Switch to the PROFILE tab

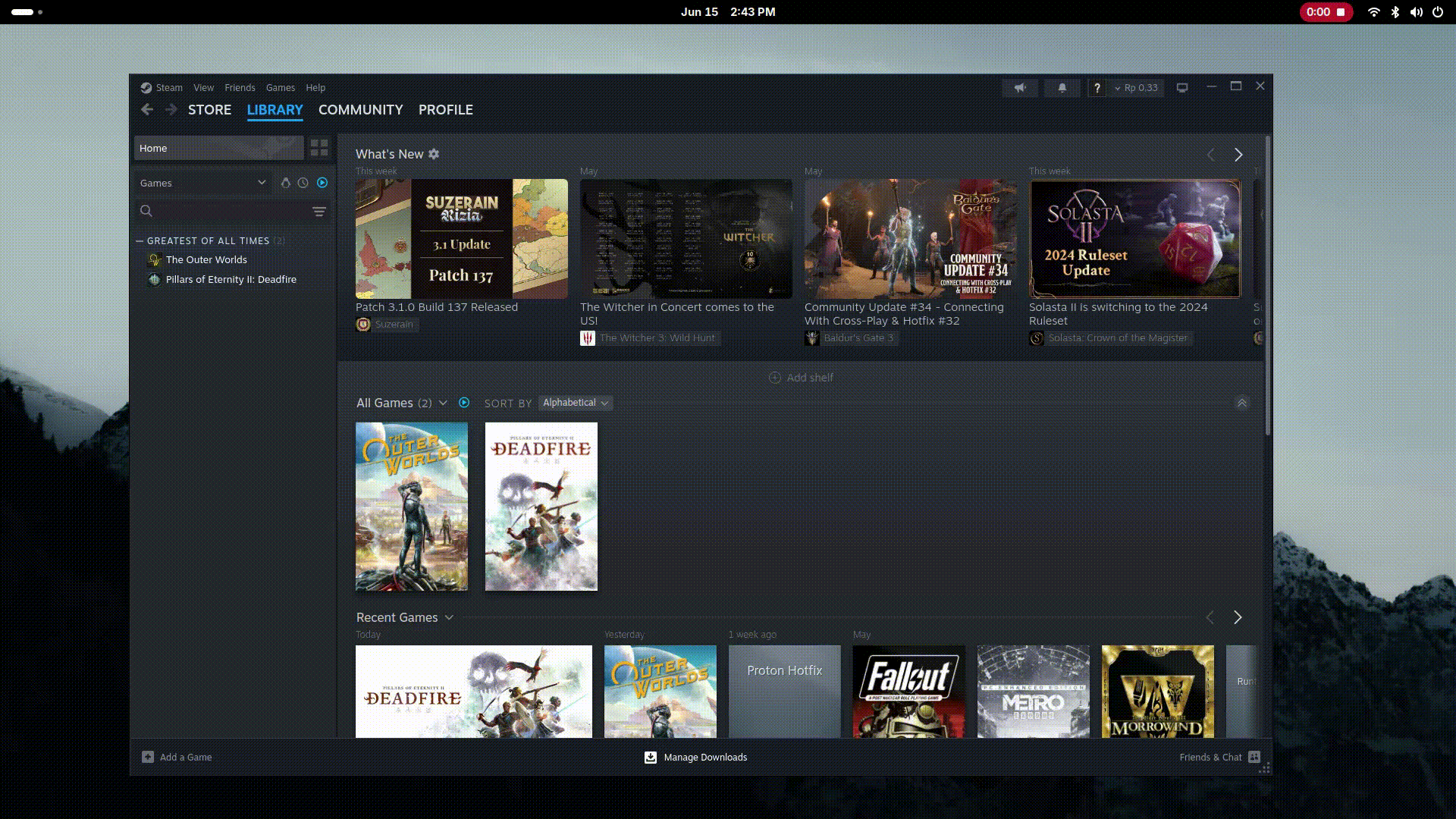click(446, 110)
